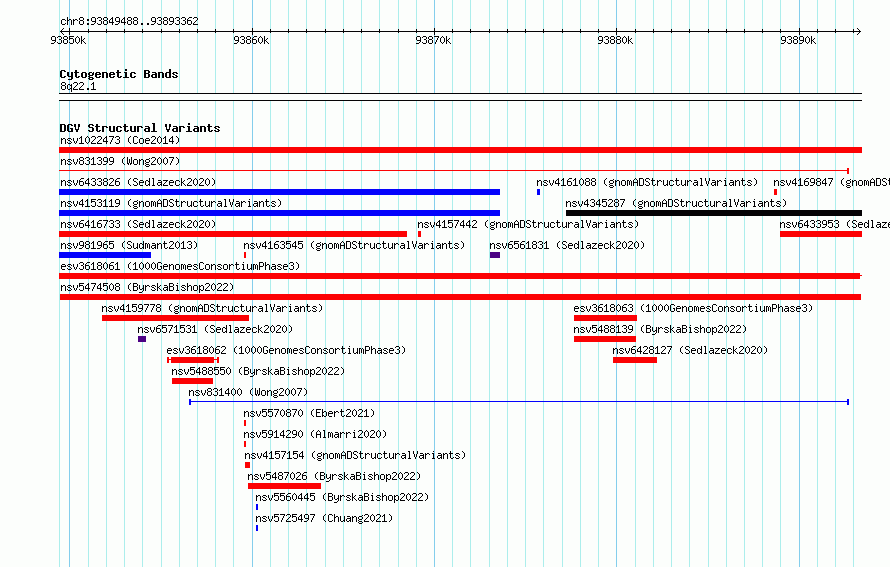Select the purple nsv6571531 marker
This screenshot has width=890, height=567.
click(x=142, y=339)
